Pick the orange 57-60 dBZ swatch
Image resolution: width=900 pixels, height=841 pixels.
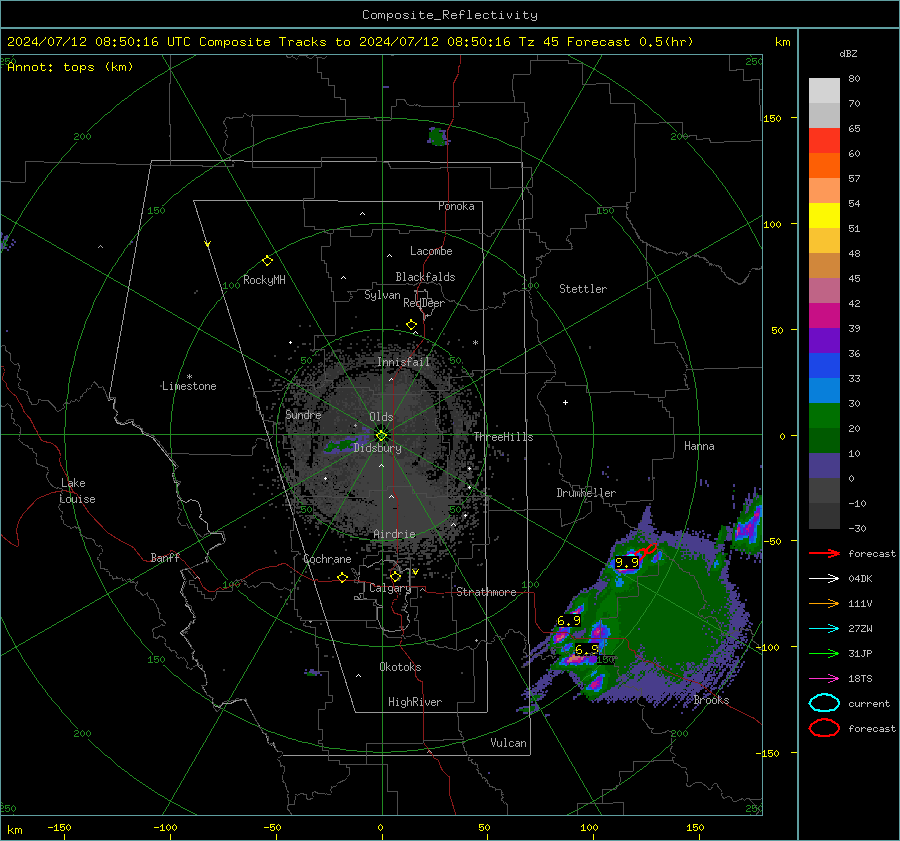pyautogui.click(x=824, y=166)
